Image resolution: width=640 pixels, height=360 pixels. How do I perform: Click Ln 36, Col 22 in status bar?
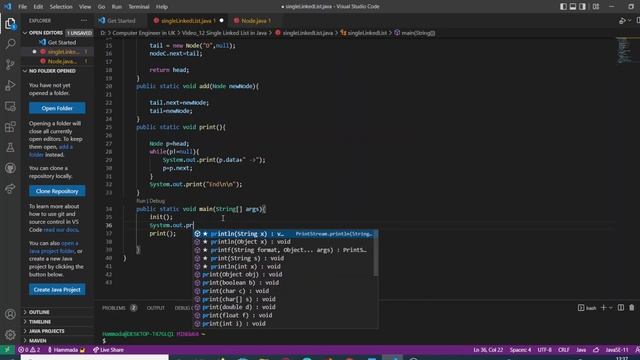click(x=488, y=350)
